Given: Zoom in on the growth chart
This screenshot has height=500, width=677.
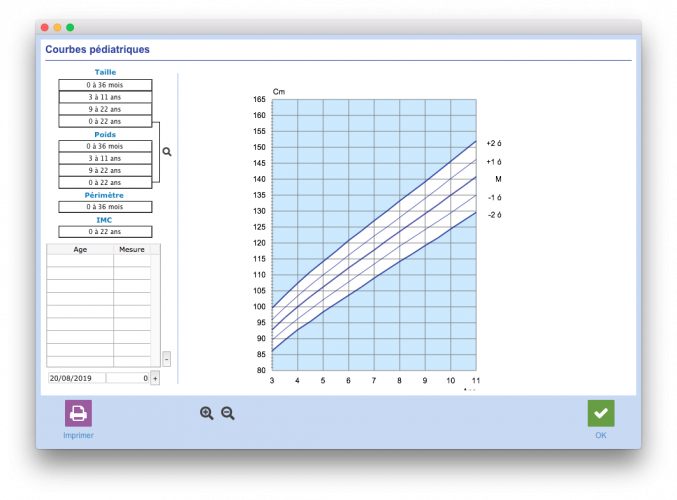Looking at the screenshot, I should (x=206, y=413).
